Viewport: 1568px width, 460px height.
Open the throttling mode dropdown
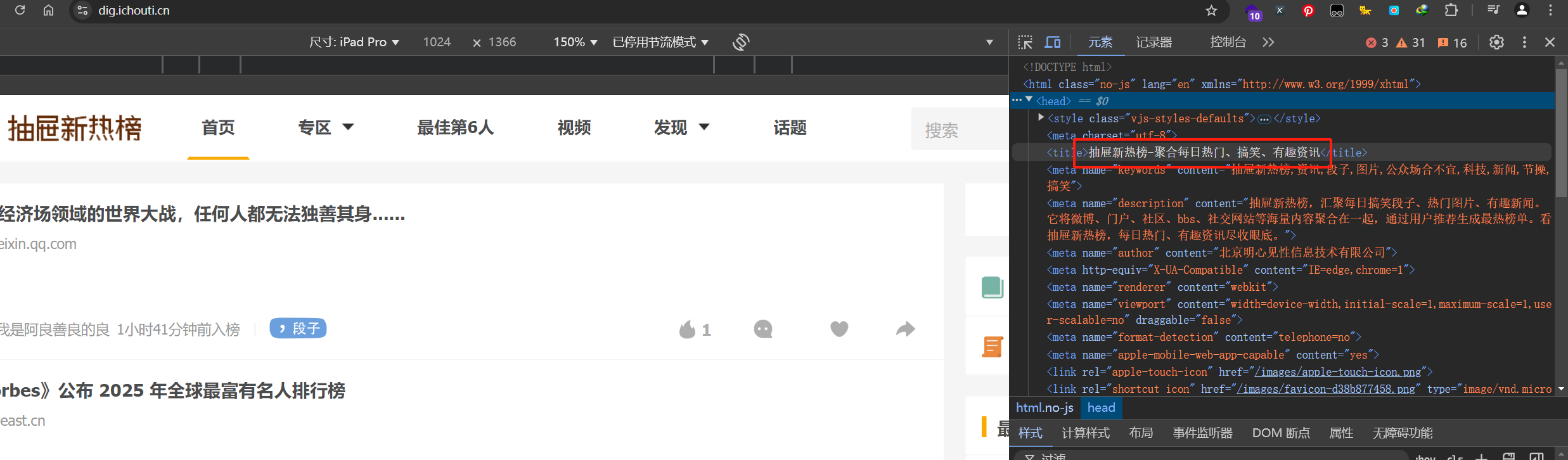pyautogui.click(x=660, y=42)
